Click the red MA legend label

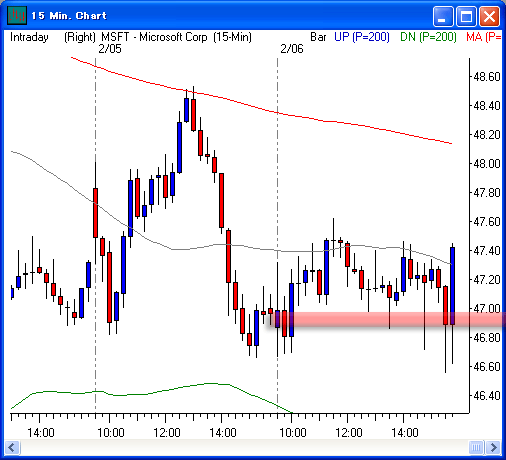[x=483, y=37]
